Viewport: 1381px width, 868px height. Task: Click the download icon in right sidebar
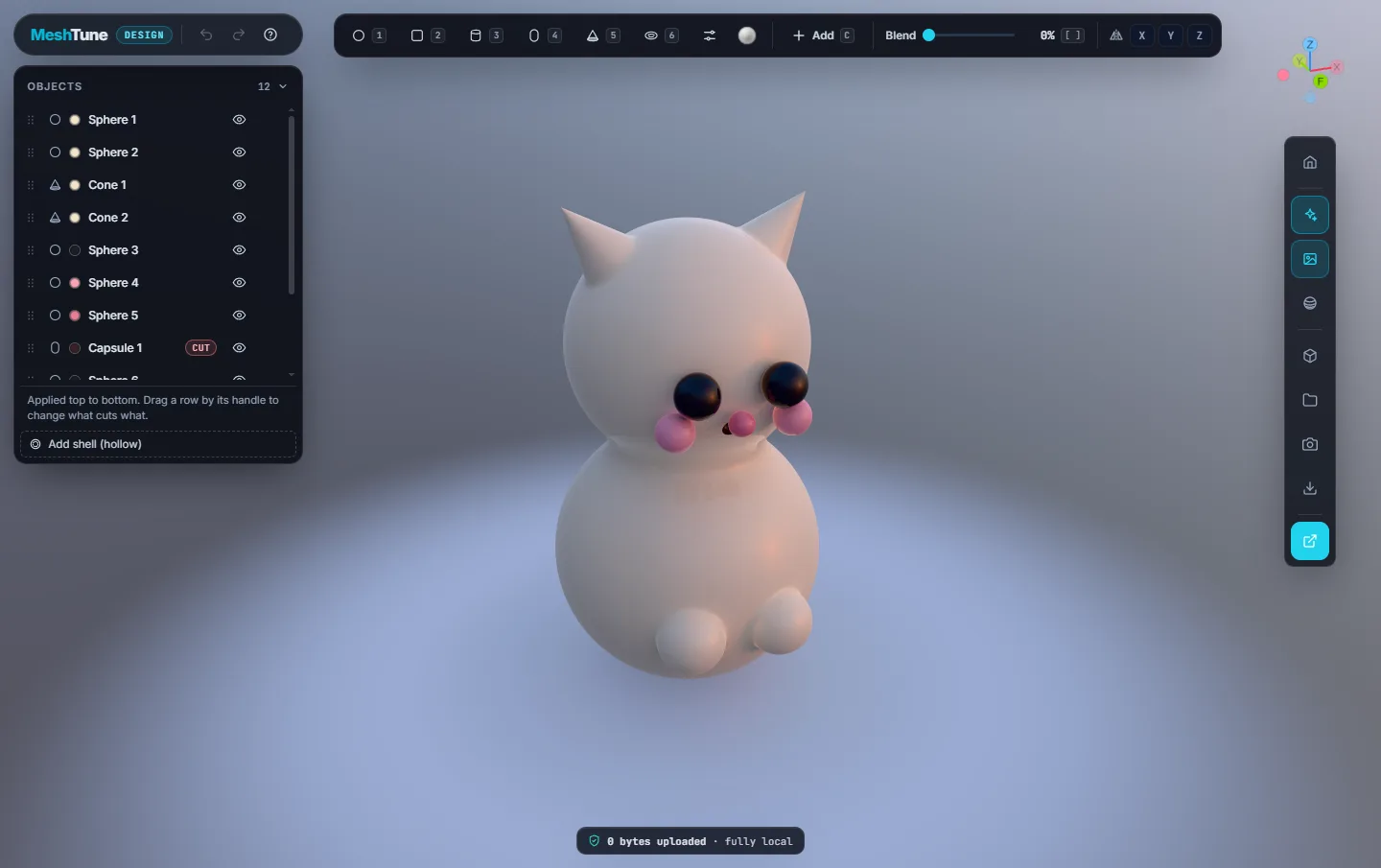point(1310,488)
